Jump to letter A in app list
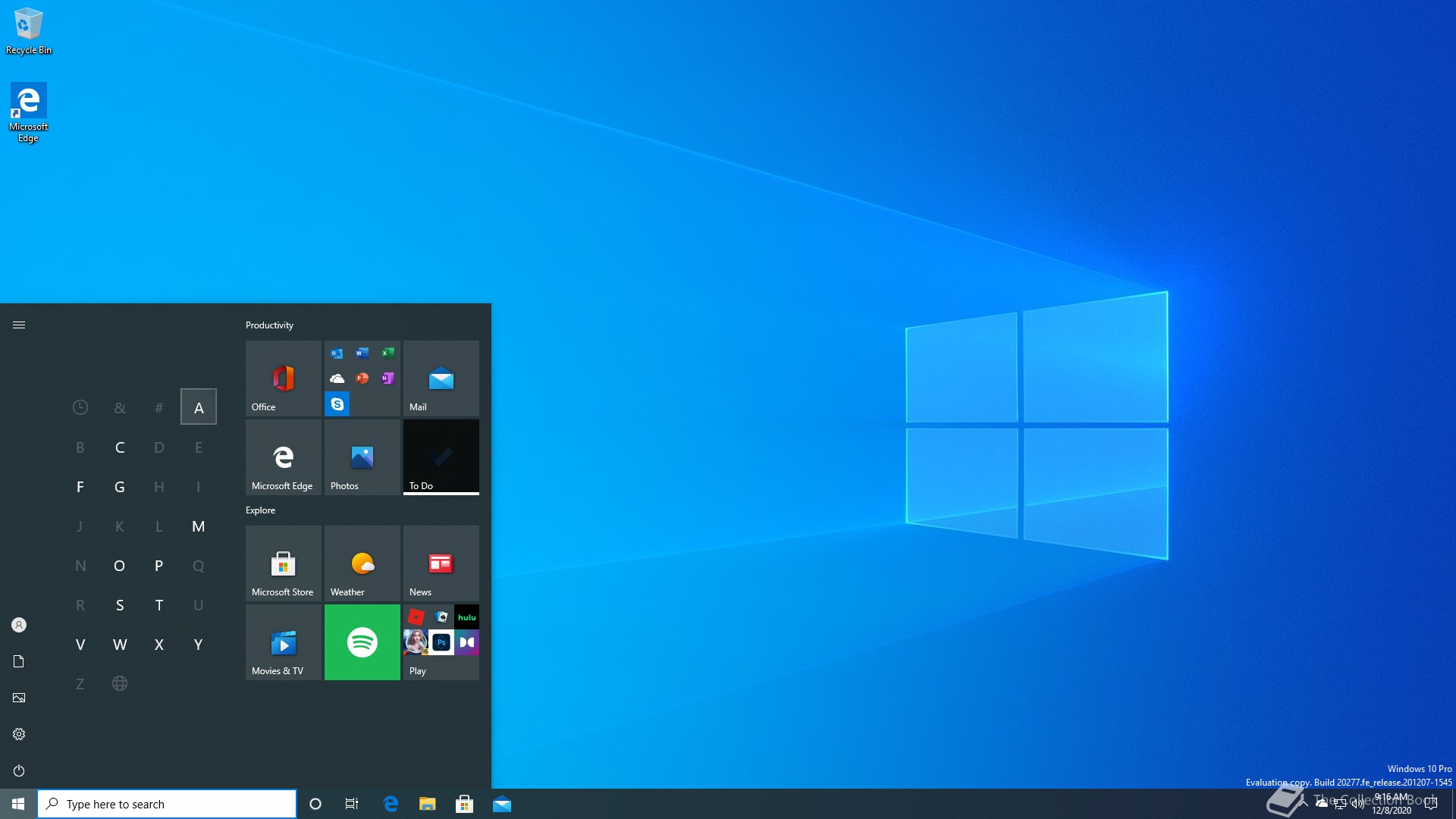This screenshot has height=819, width=1456. coord(199,407)
